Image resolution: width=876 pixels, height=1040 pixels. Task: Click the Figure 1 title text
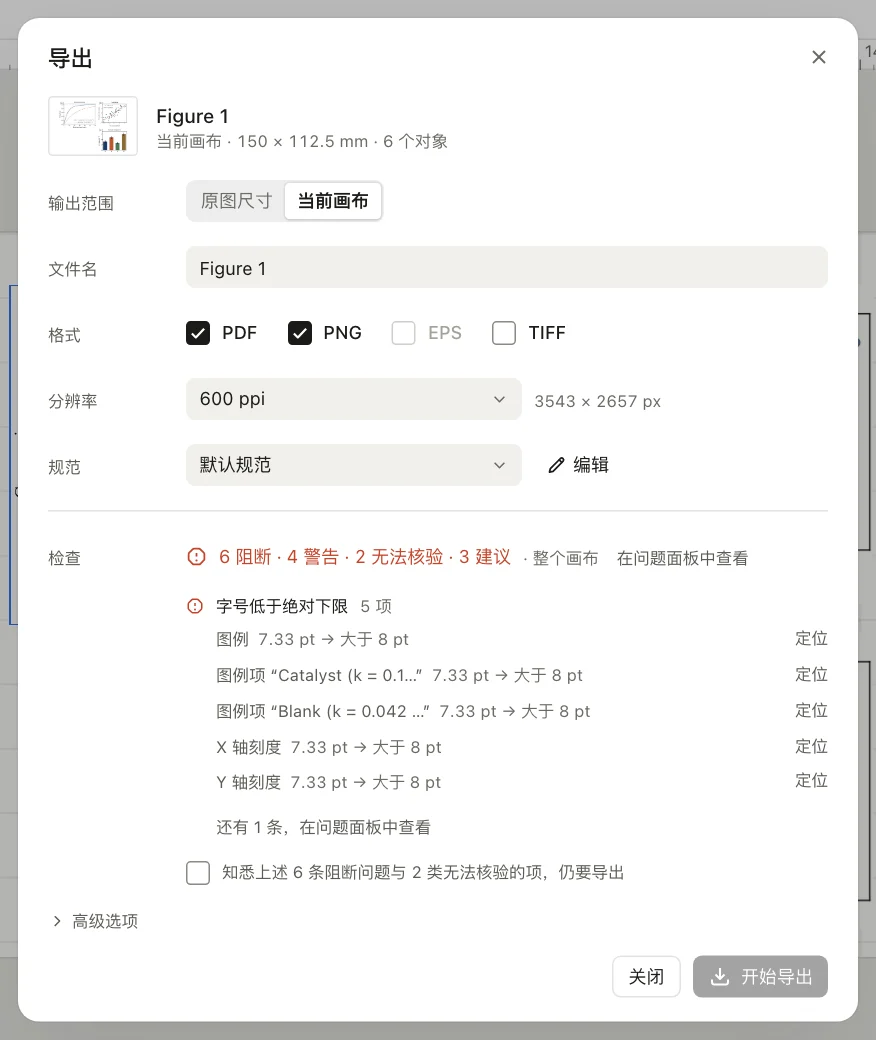coord(192,116)
